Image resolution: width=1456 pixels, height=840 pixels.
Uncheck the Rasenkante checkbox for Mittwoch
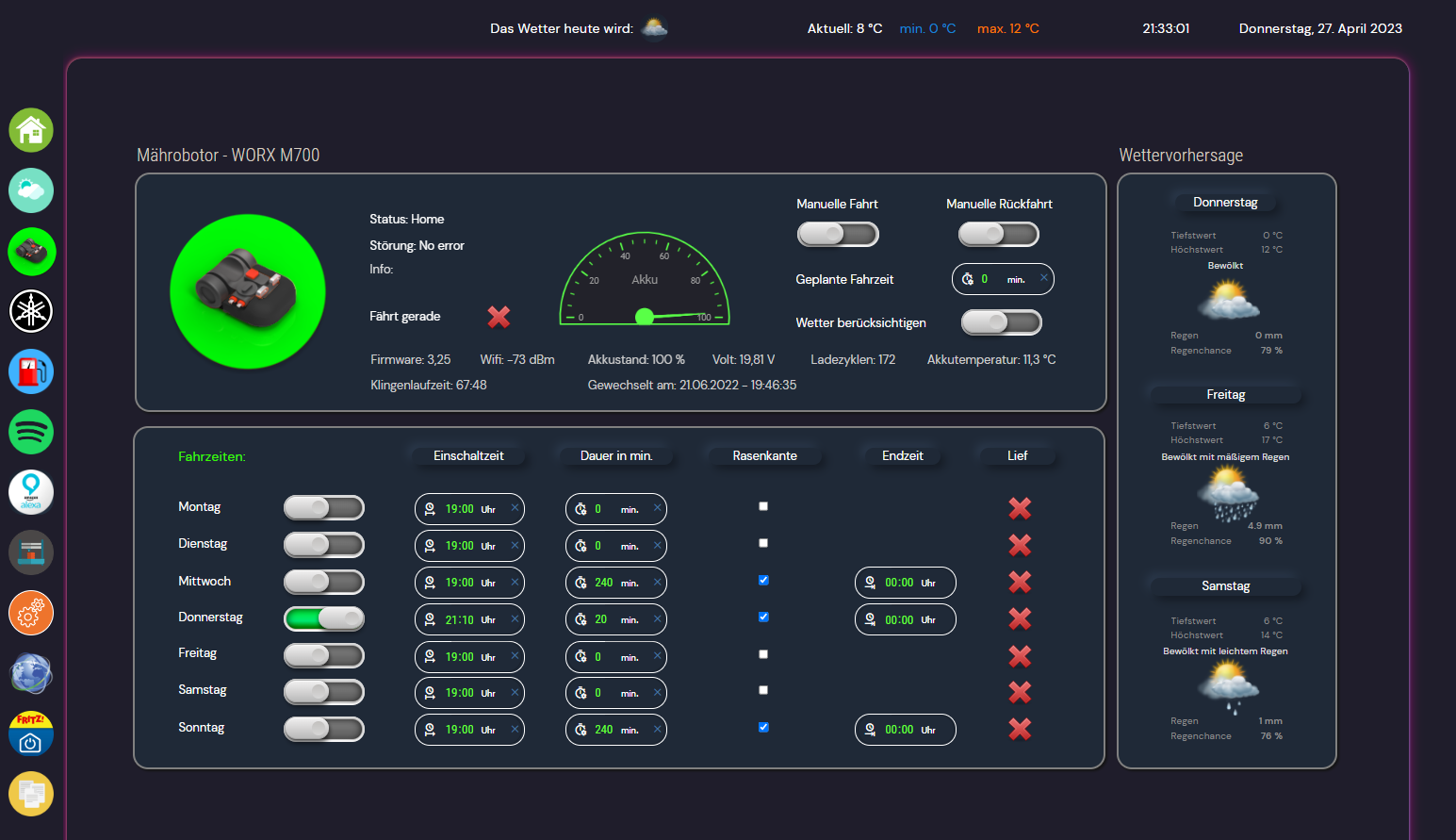[x=763, y=581]
